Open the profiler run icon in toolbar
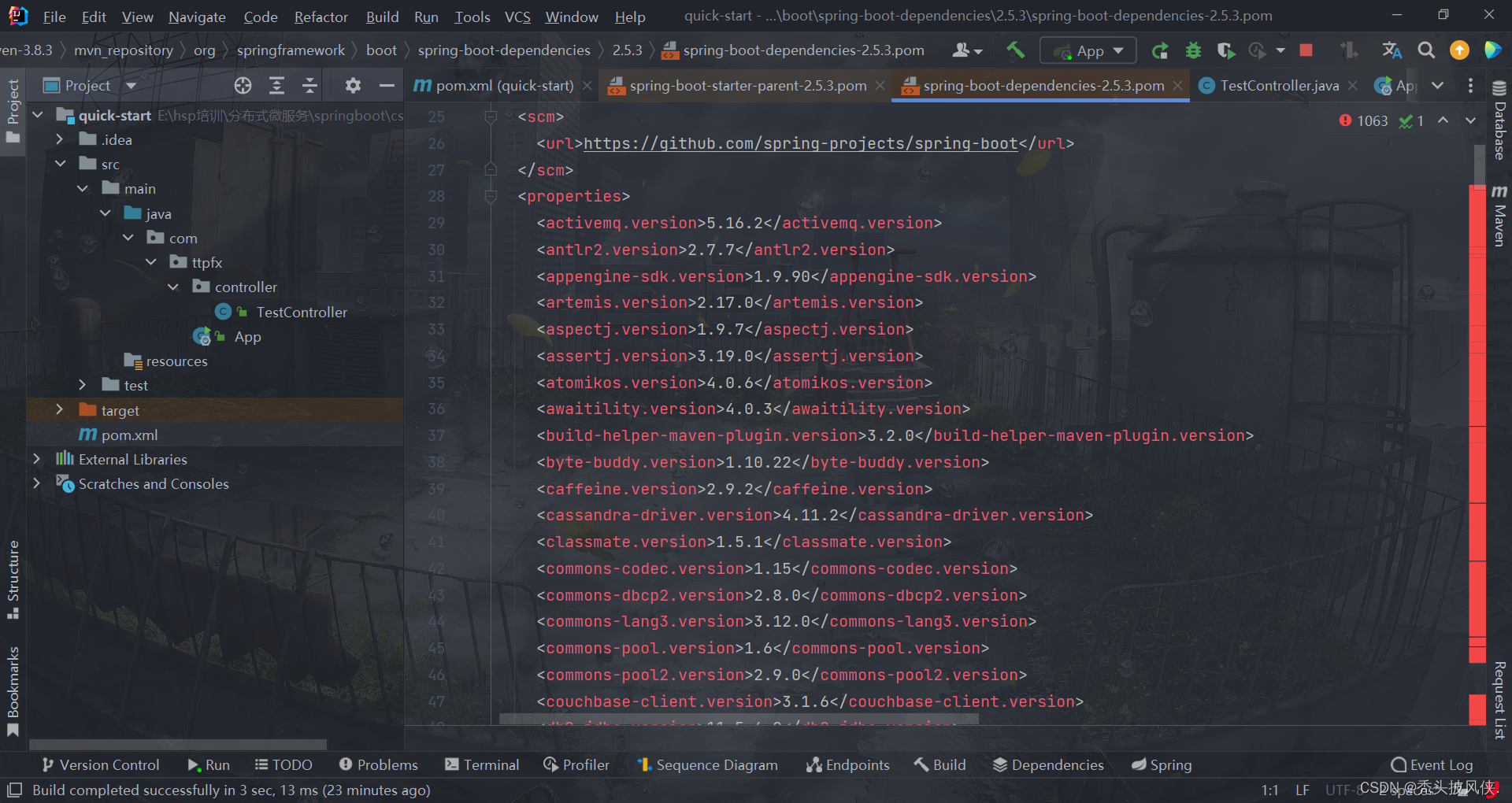Screen dimensions: 1512x803 1258,51
